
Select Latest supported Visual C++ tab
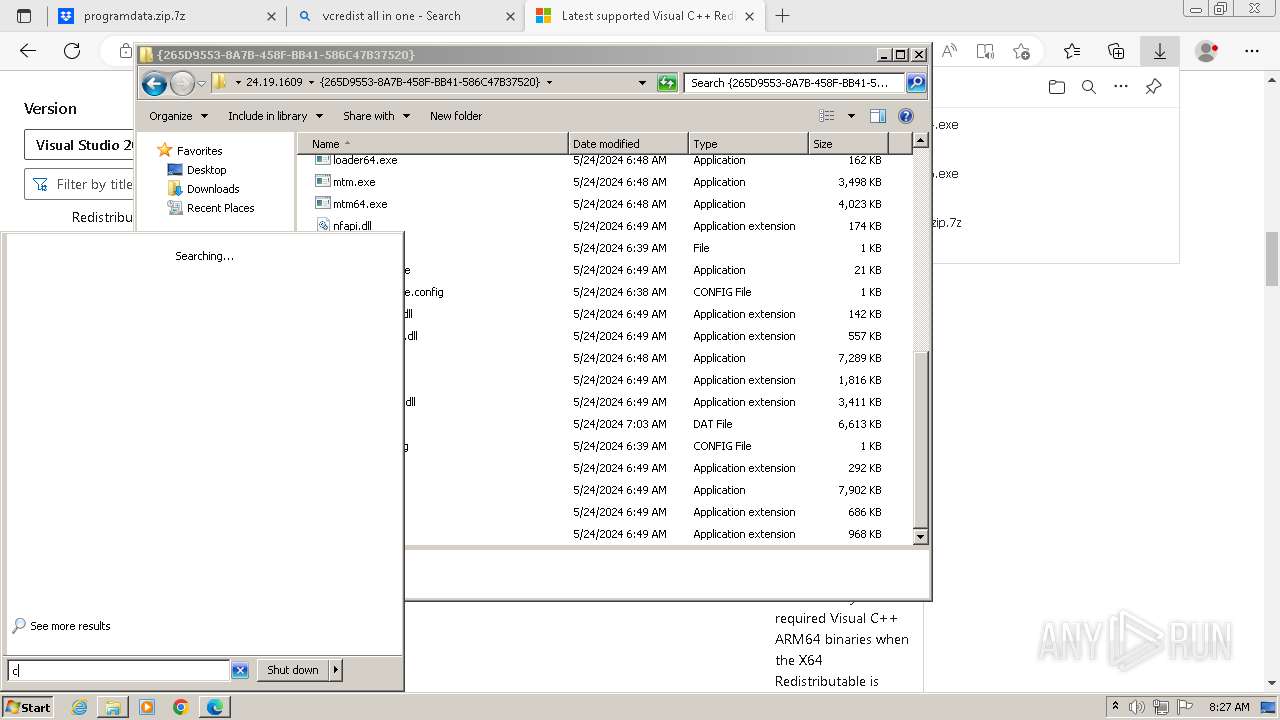(645, 16)
